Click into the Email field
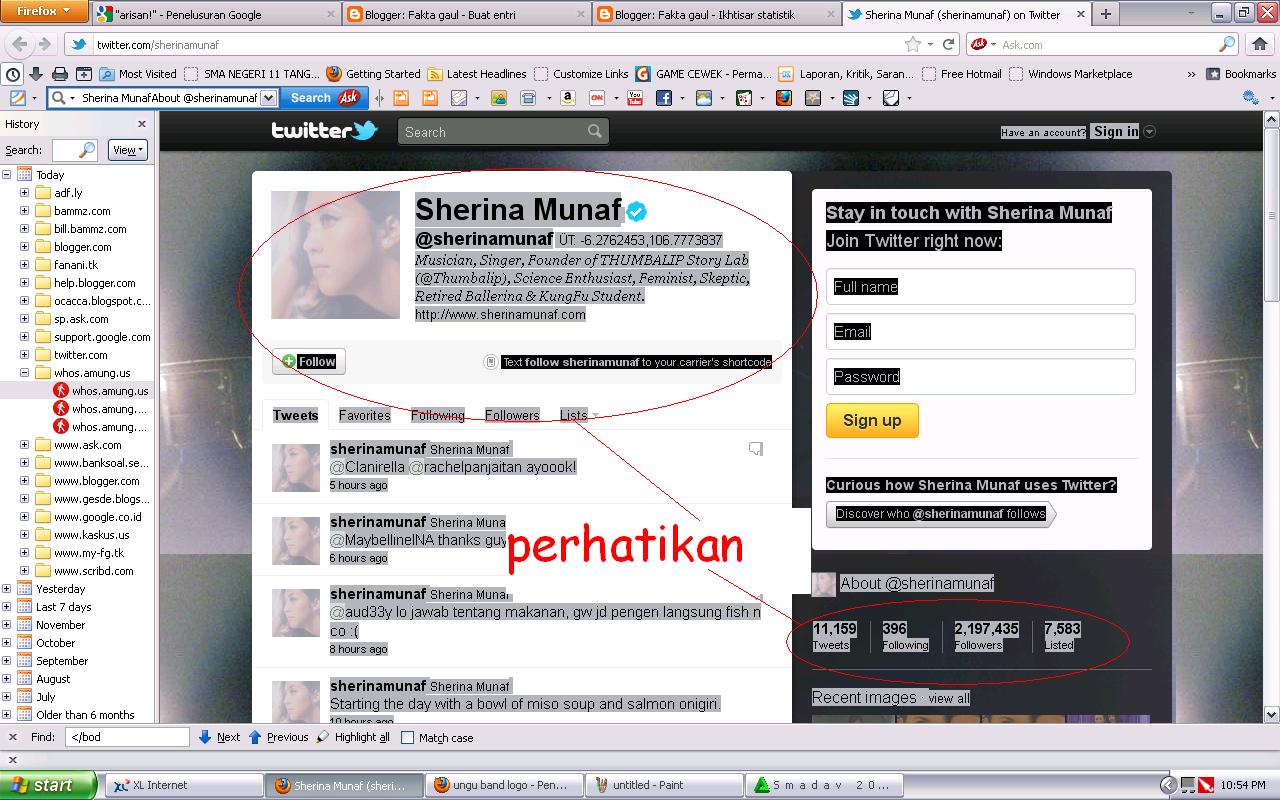 981,332
